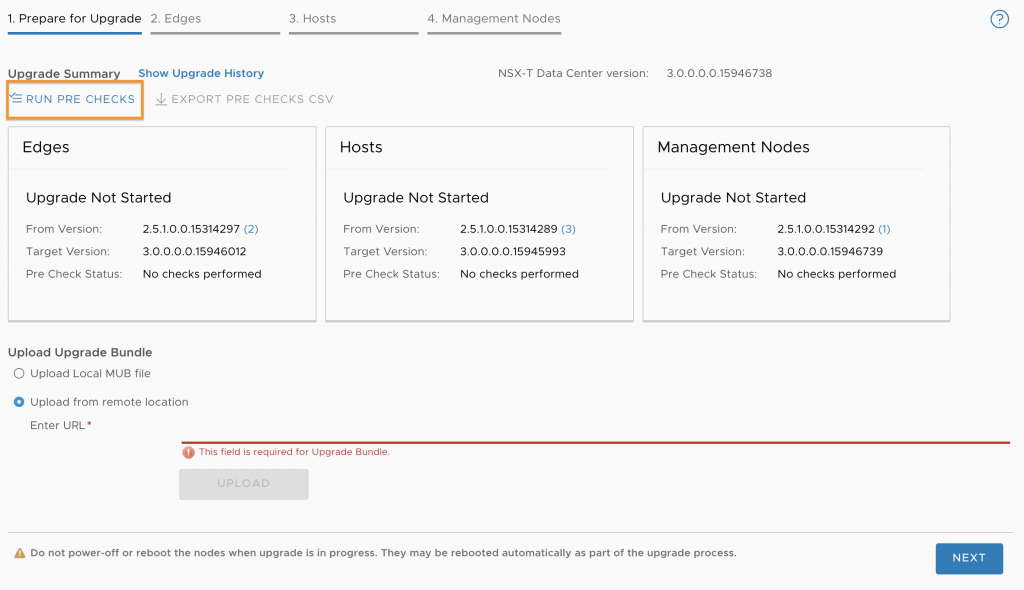The image size is (1024, 590).
Task: Switch to the 2. Edges step tab
Action: tap(215, 19)
